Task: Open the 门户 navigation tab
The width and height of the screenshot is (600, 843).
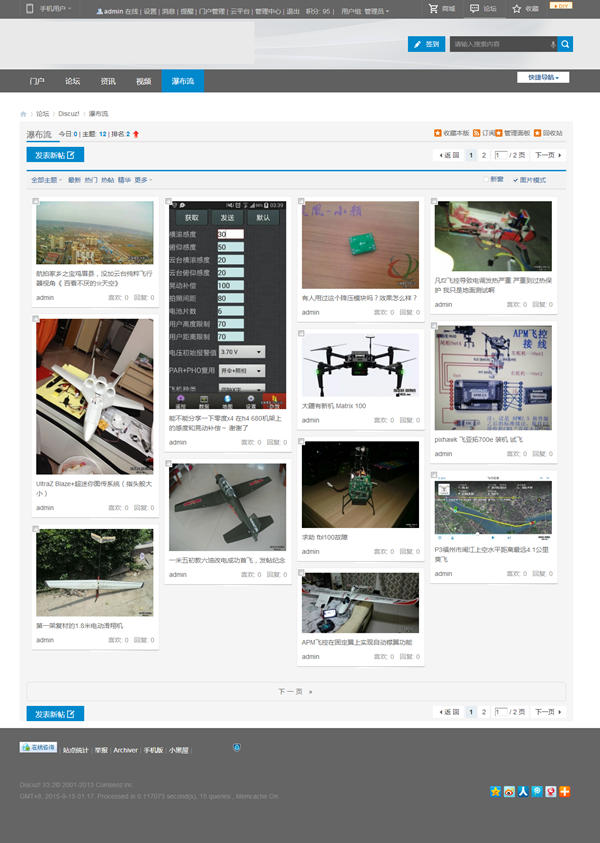Action: click(x=38, y=81)
